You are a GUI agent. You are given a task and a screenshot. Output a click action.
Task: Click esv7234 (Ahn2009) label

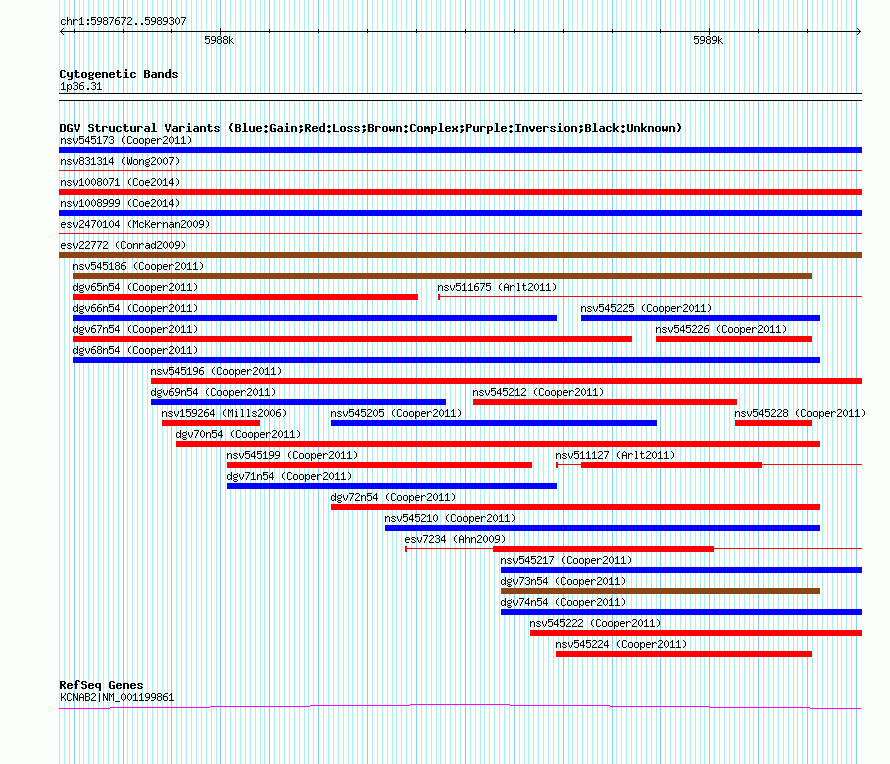pos(455,539)
